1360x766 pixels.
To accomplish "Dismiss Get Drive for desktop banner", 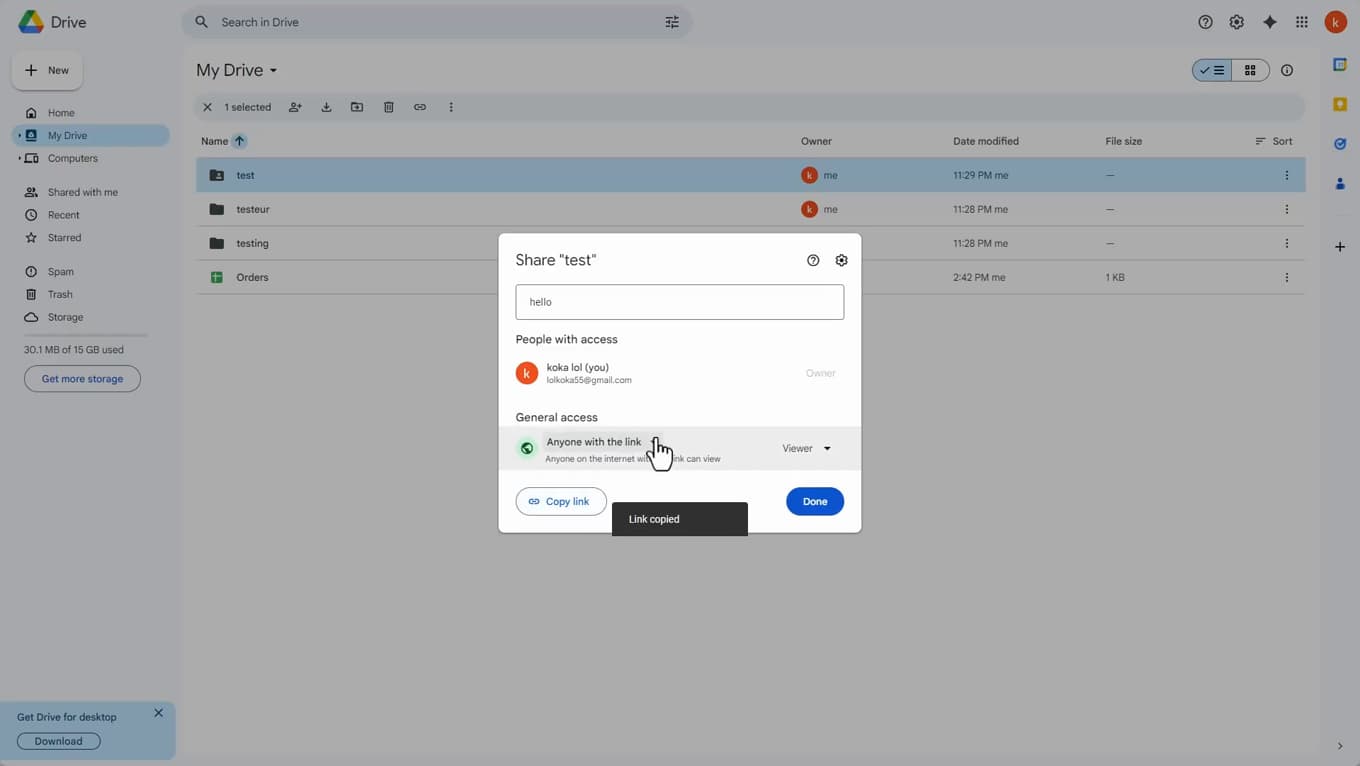I will click(x=158, y=713).
